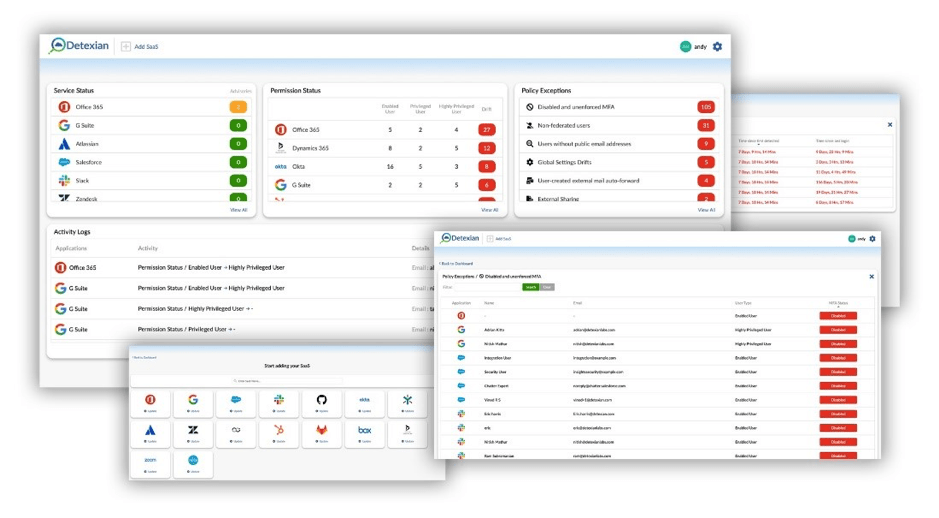Image resolution: width=939 pixels, height=518 pixels.
Task: Select GitLab fox card in Start adding your SaaS
Action: pyautogui.click(x=322, y=434)
